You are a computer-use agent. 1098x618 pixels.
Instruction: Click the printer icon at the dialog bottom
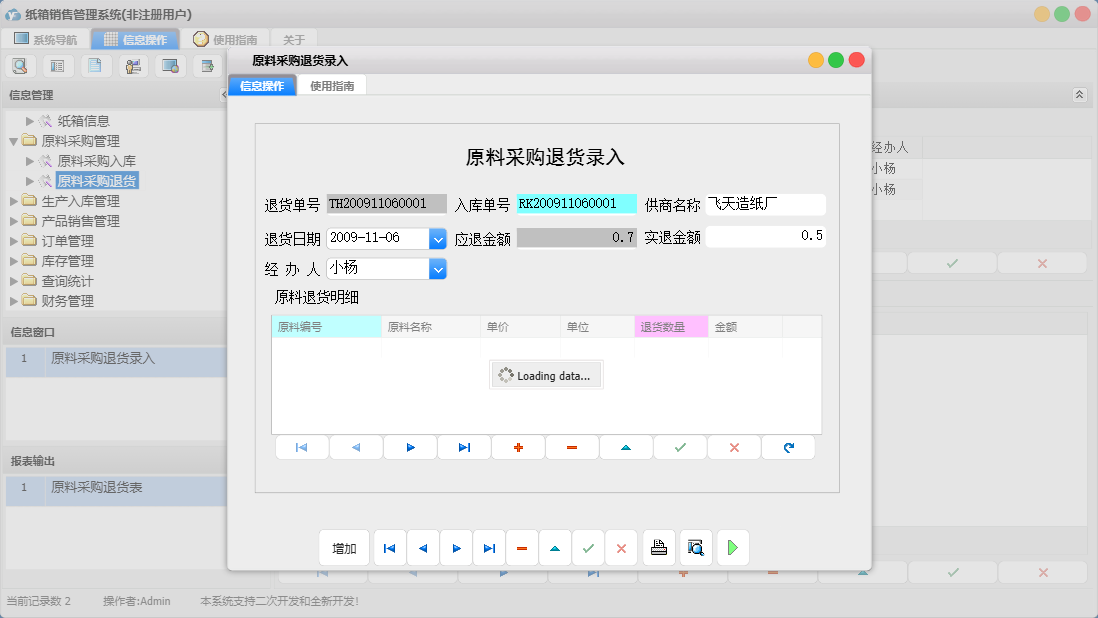[659, 547]
